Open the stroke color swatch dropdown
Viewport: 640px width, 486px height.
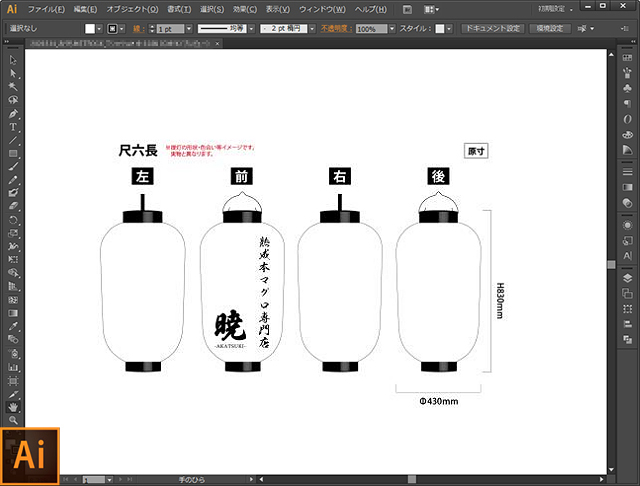tap(122, 29)
